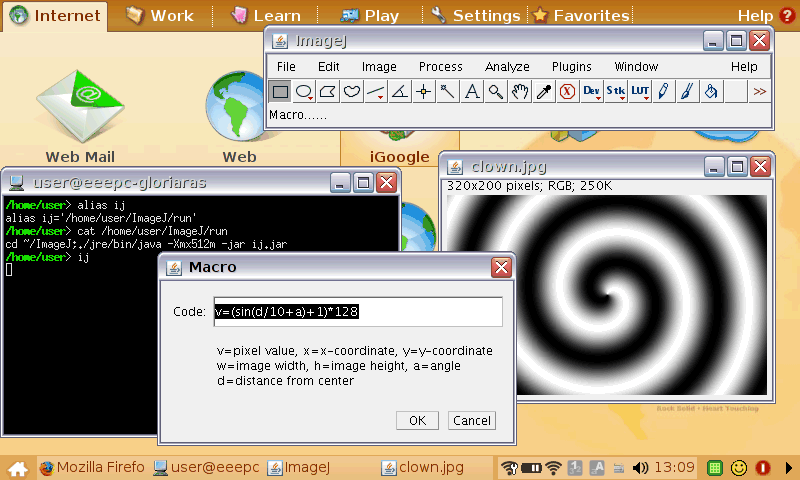The image size is (800, 480).
Task: Switch to user@eeepc terminal in taskbar
Action: coord(206,467)
